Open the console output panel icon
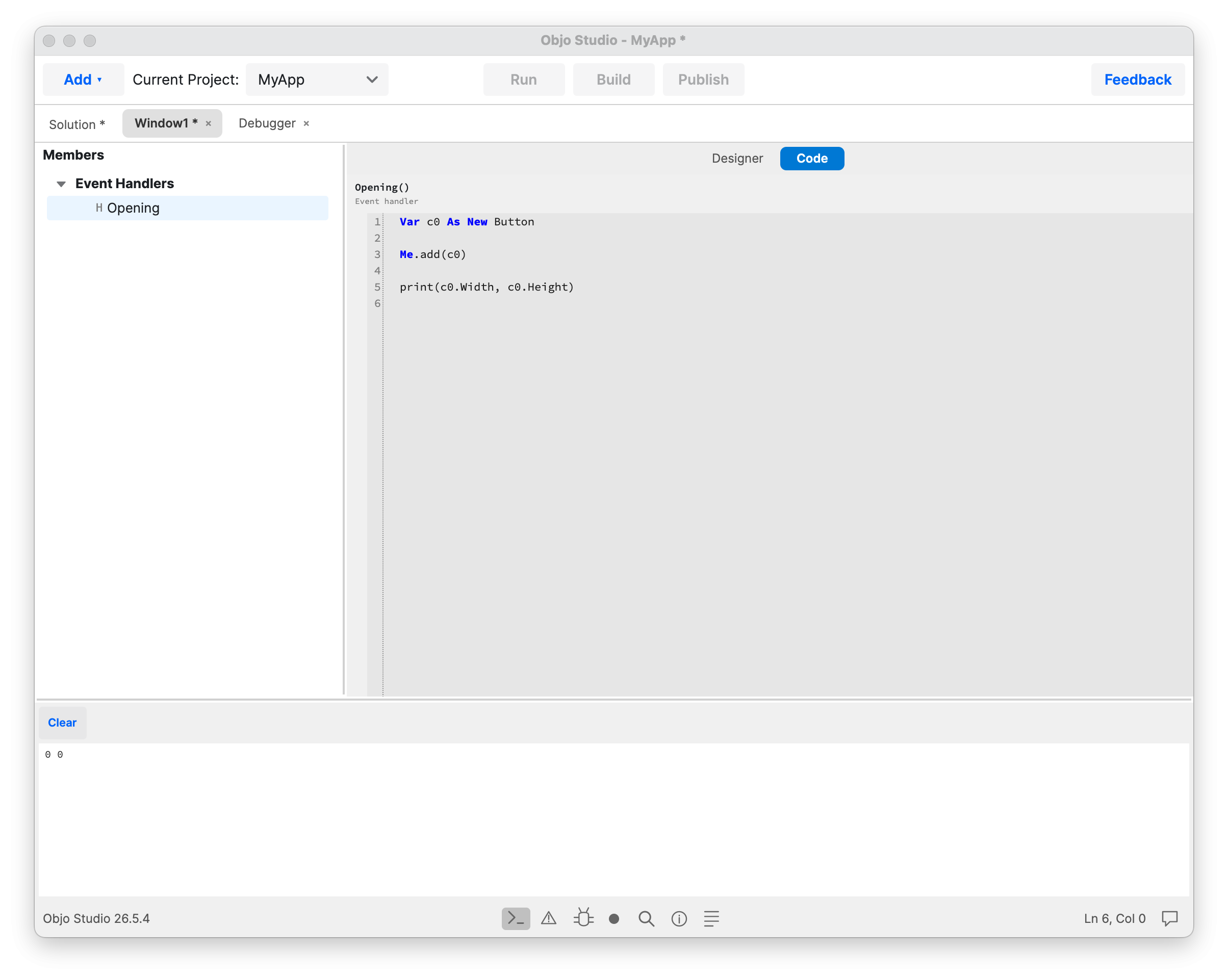The height and width of the screenshot is (980, 1228). pos(516,918)
